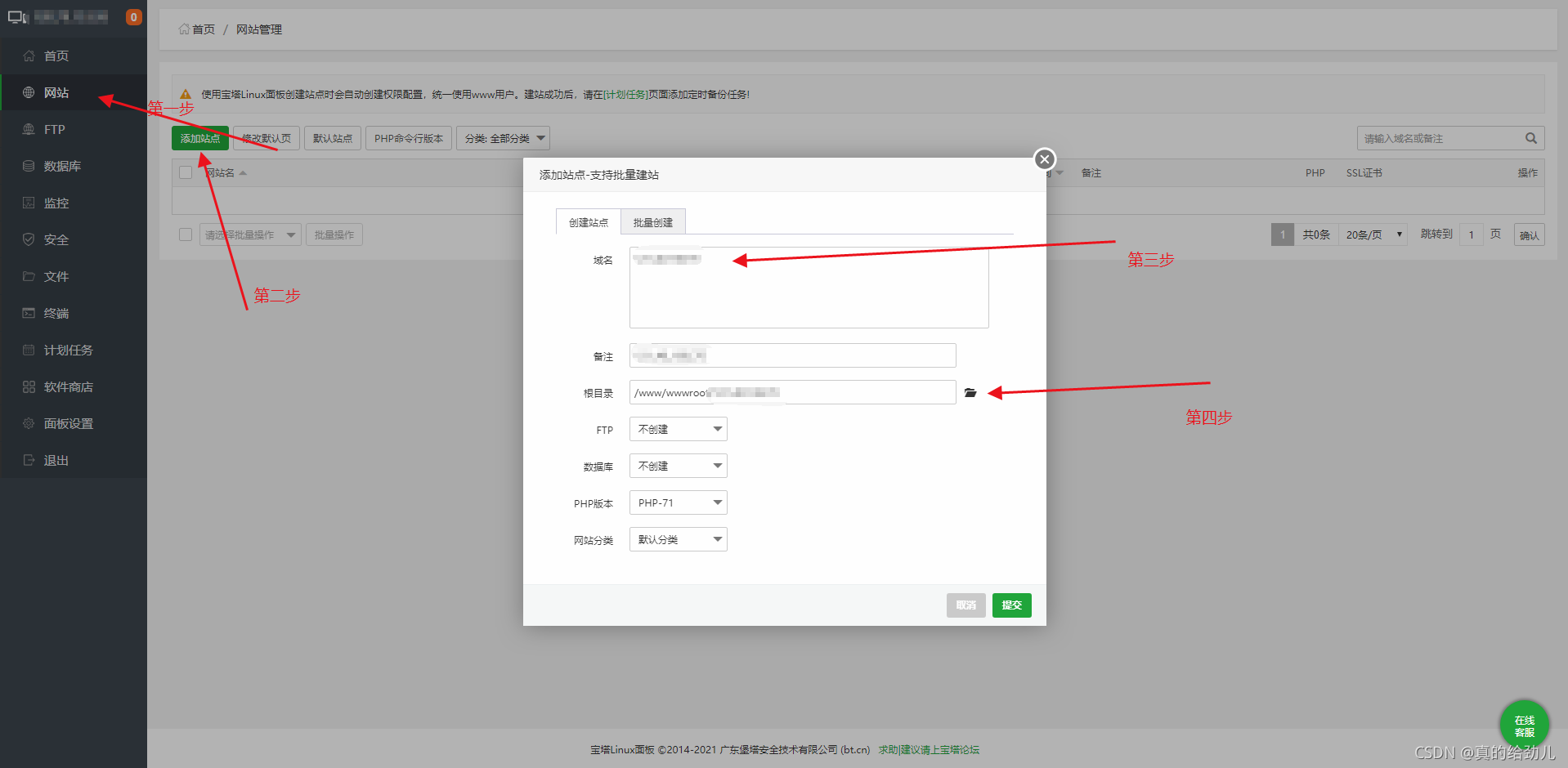Image resolution: width=1568 pixels, height=768 pixels.
Task: Browse root directory with folder icon
Action: tap(970, 393)
